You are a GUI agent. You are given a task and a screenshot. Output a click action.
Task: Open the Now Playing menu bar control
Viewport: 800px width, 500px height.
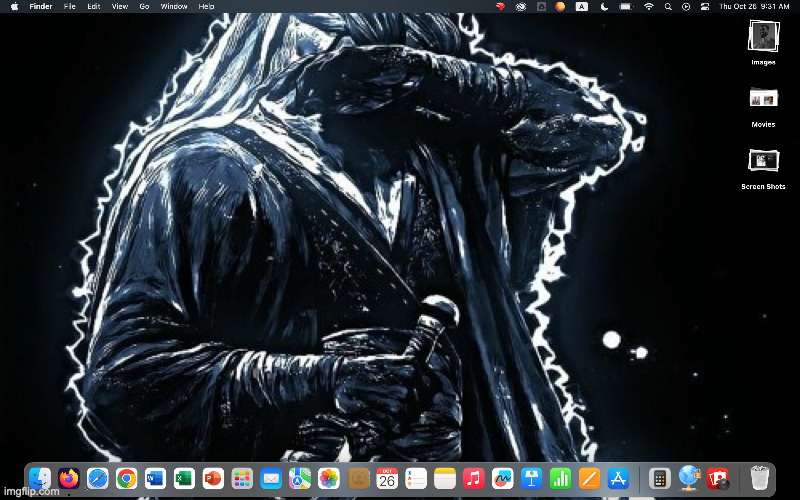(686, 7)
